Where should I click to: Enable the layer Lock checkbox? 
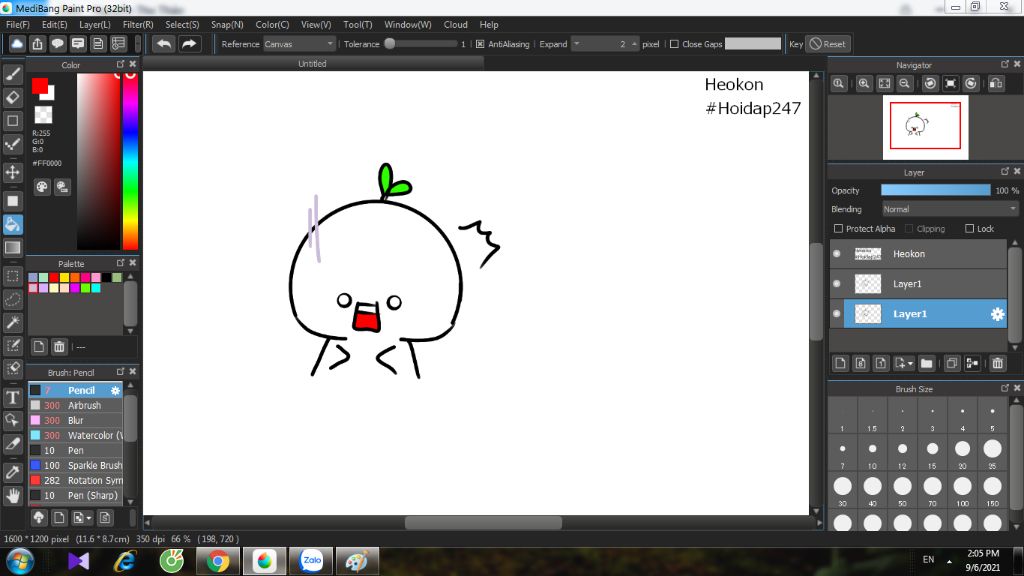click(x=969, y=229)
